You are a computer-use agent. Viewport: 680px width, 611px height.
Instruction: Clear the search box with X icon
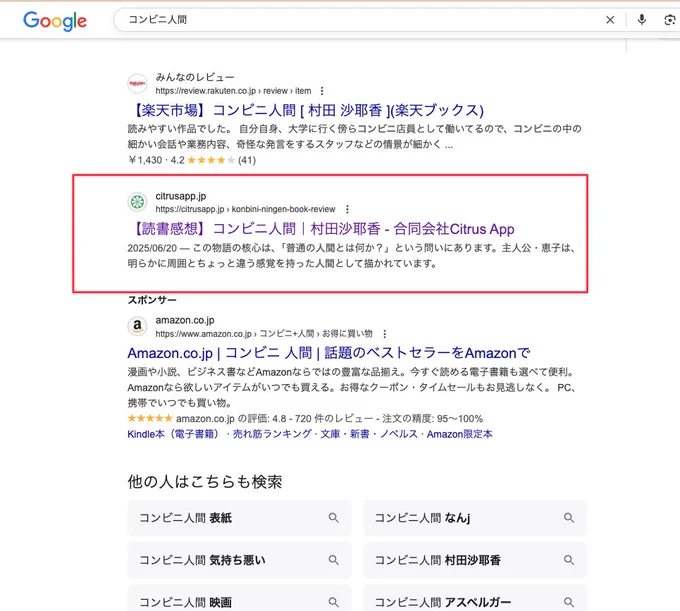coord(610,20)
